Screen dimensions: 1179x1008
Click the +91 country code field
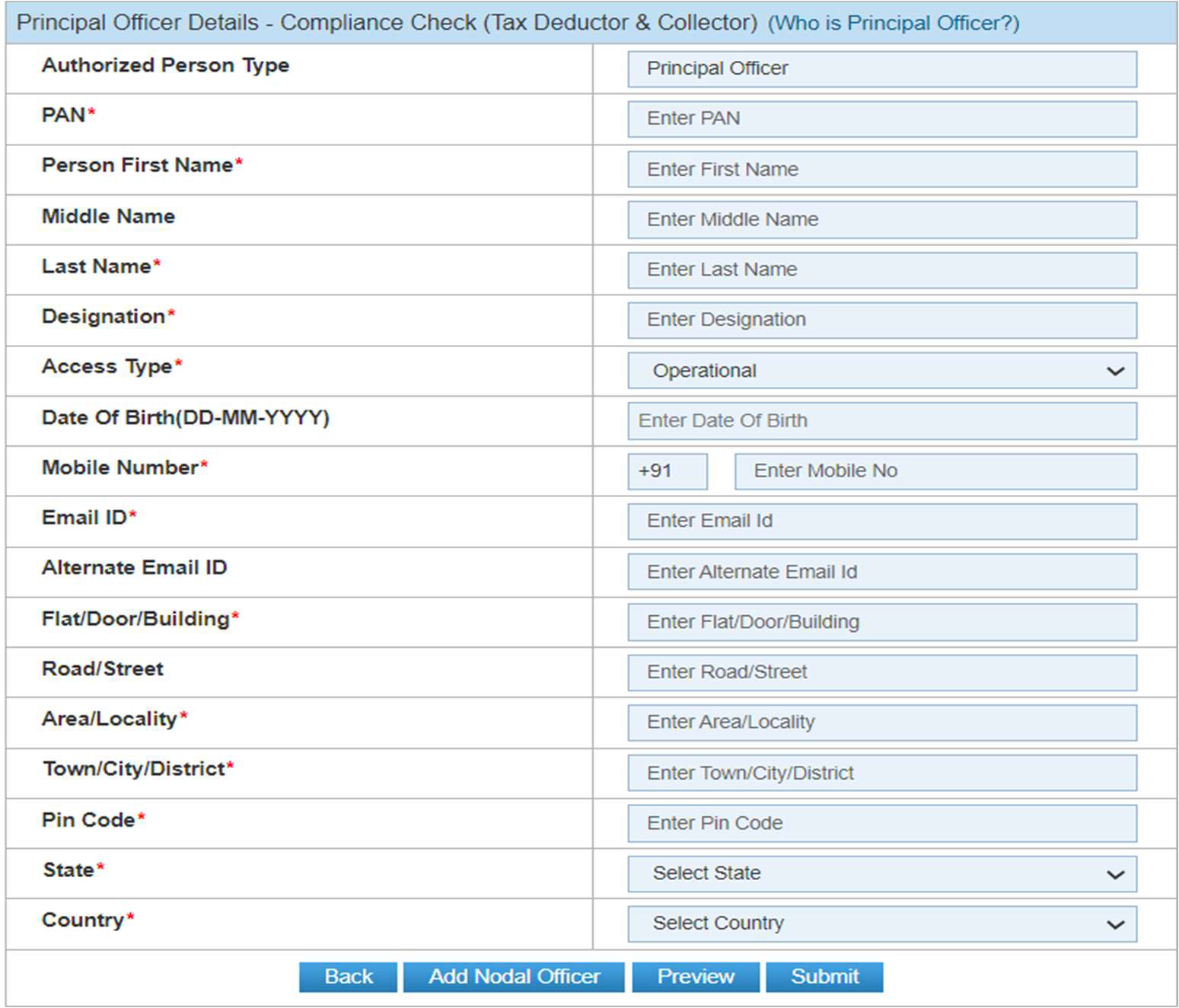(x=668, y=471)
